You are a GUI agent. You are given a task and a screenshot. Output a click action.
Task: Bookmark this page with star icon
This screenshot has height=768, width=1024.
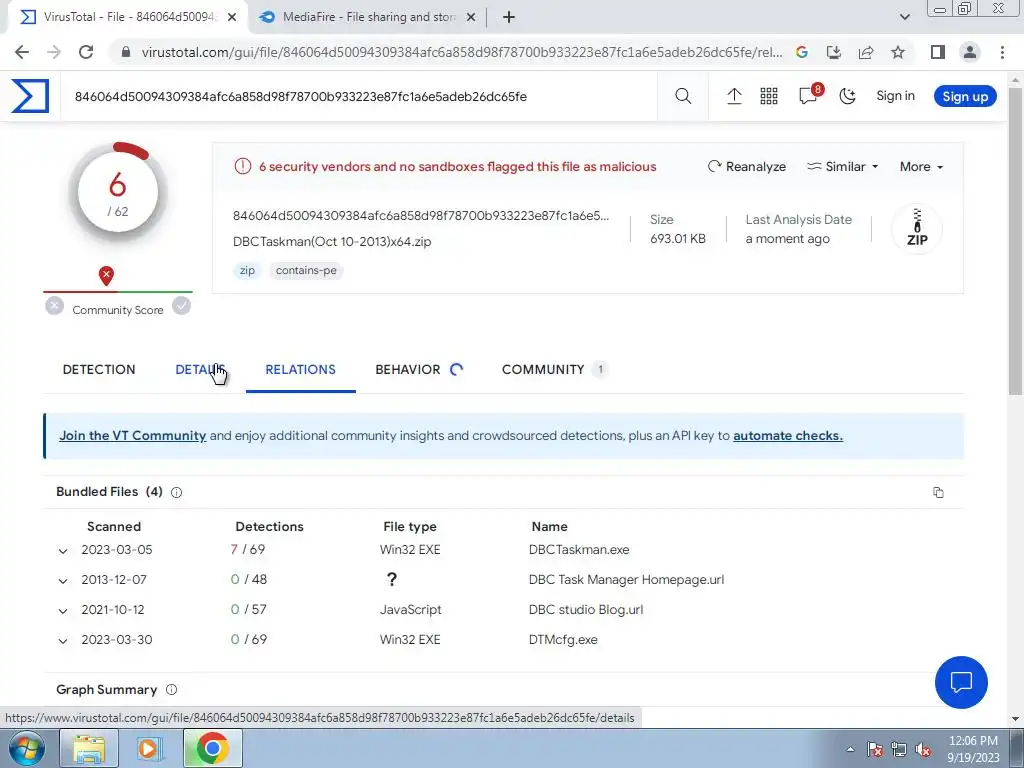click(898, 52)
